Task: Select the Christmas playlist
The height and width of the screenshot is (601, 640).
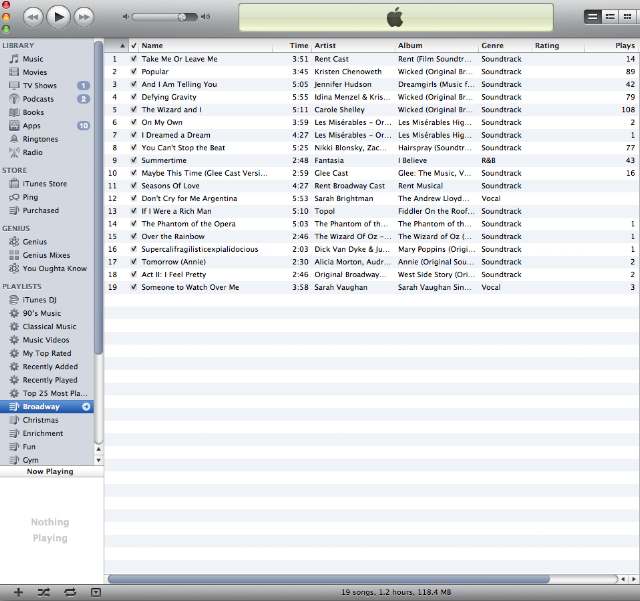Action: point(47,420)
